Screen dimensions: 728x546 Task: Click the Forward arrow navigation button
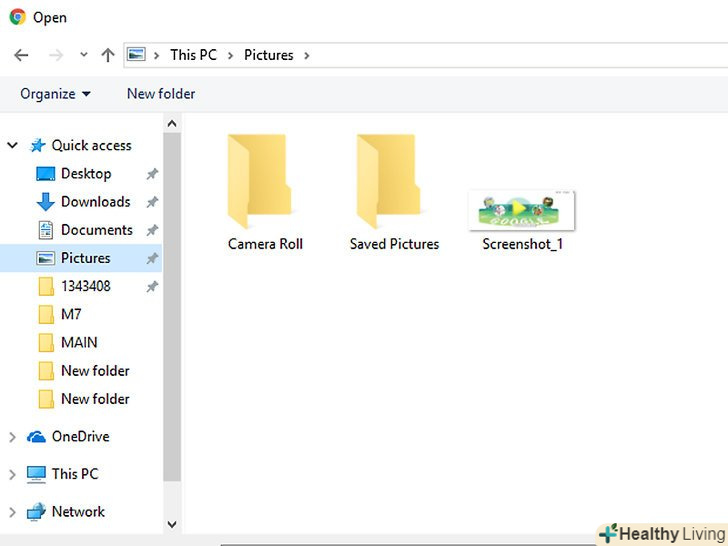tap(56, 55)
